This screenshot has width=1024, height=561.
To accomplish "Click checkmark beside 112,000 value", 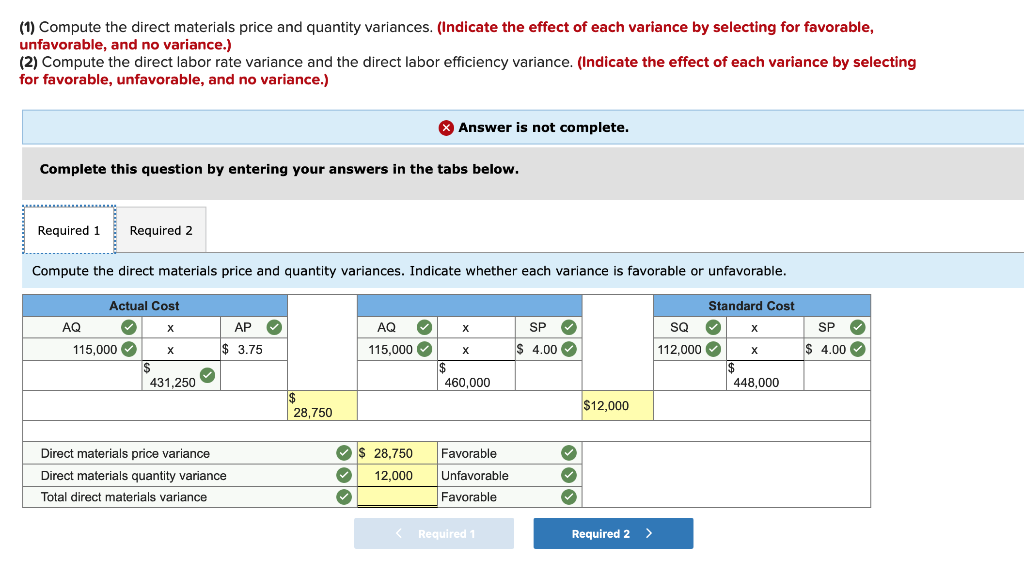I will tap(713, 349).
